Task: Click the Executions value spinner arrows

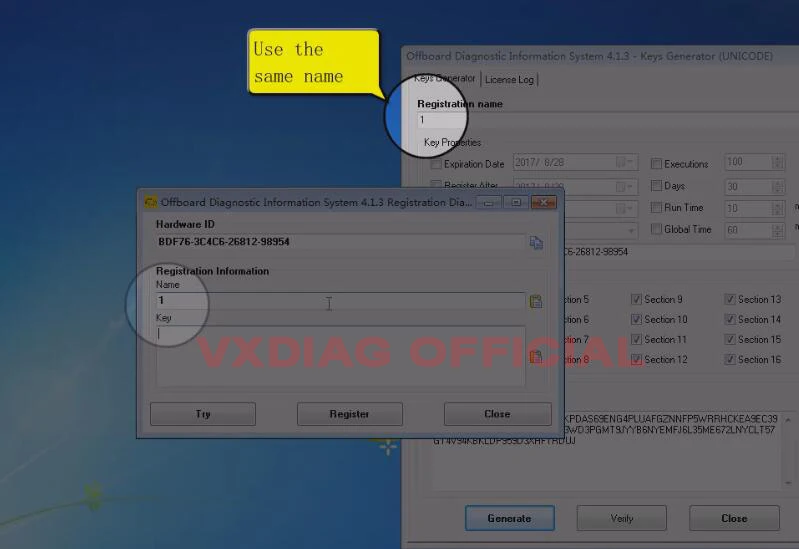Action: (x=777, y=163)
